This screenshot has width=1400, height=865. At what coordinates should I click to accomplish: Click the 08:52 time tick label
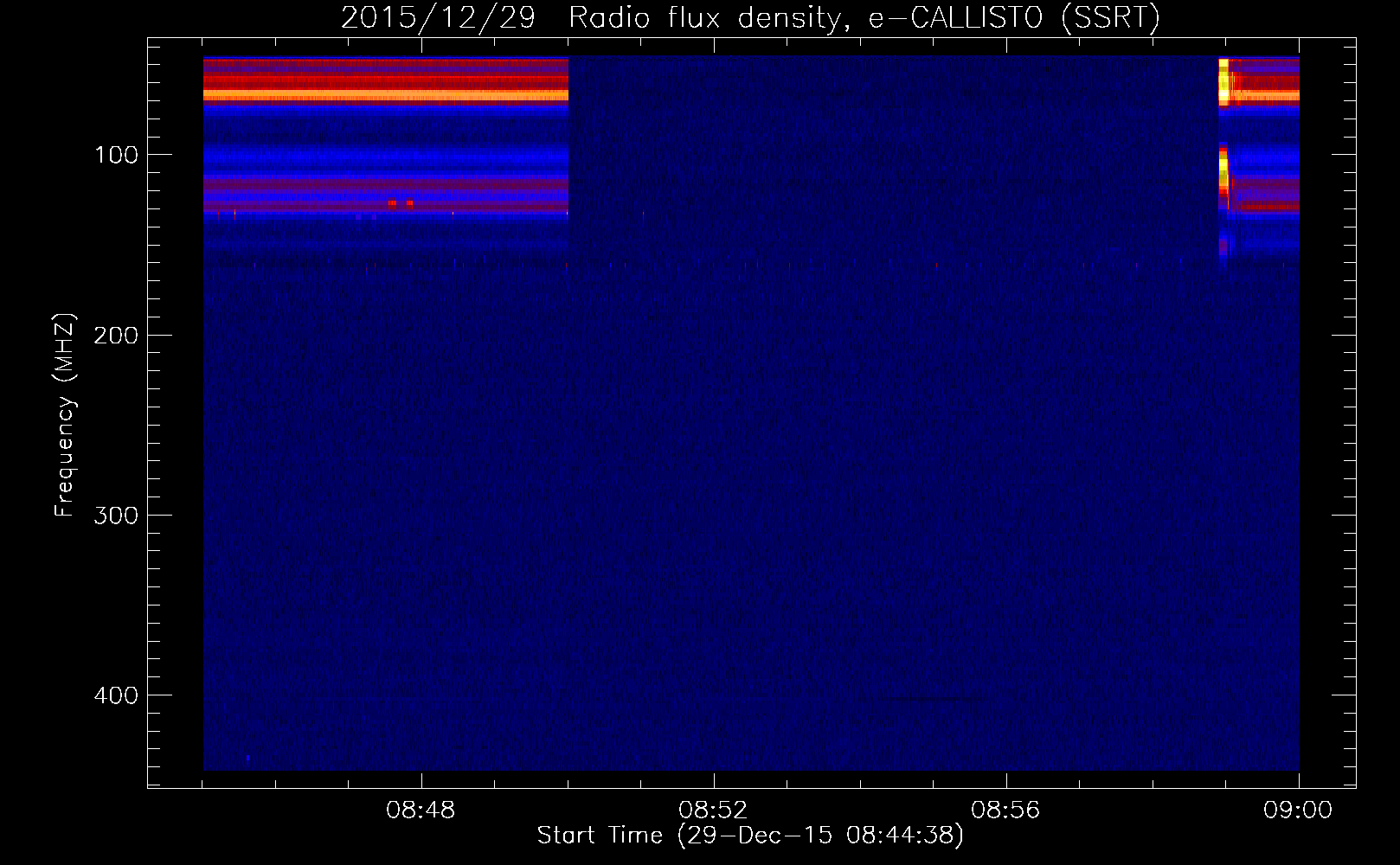(713, 811)
